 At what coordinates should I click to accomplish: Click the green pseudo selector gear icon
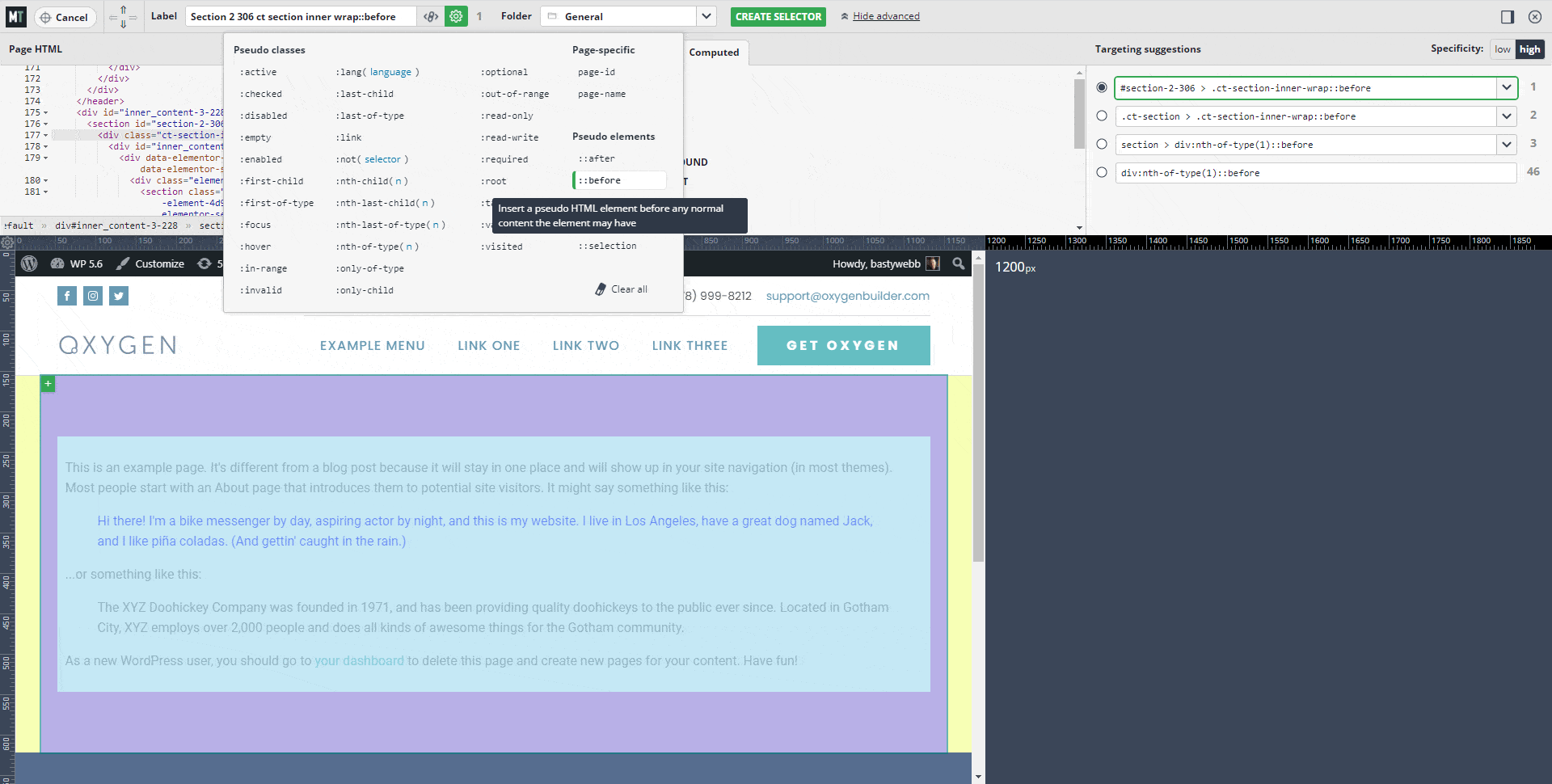pos(456,16)
